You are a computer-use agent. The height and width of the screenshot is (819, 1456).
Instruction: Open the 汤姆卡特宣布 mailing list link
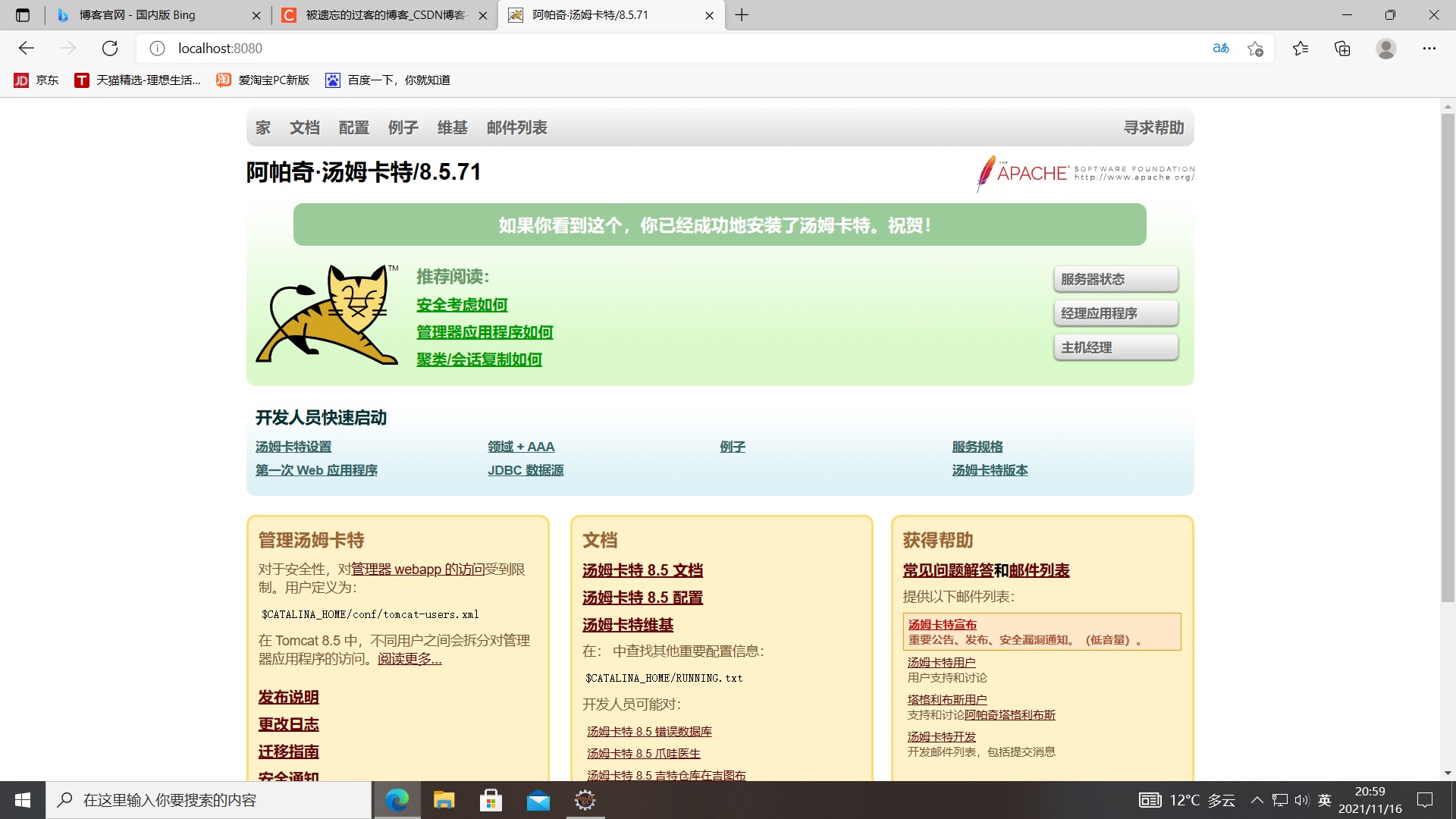[x=943, y=625]
